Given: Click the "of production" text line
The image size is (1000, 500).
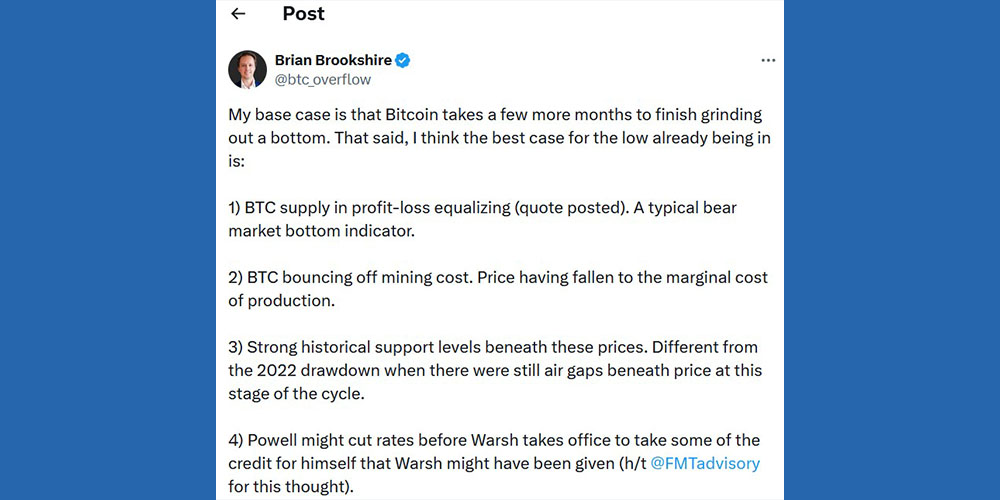Looking at the screenshot, I should click(279, 300).
